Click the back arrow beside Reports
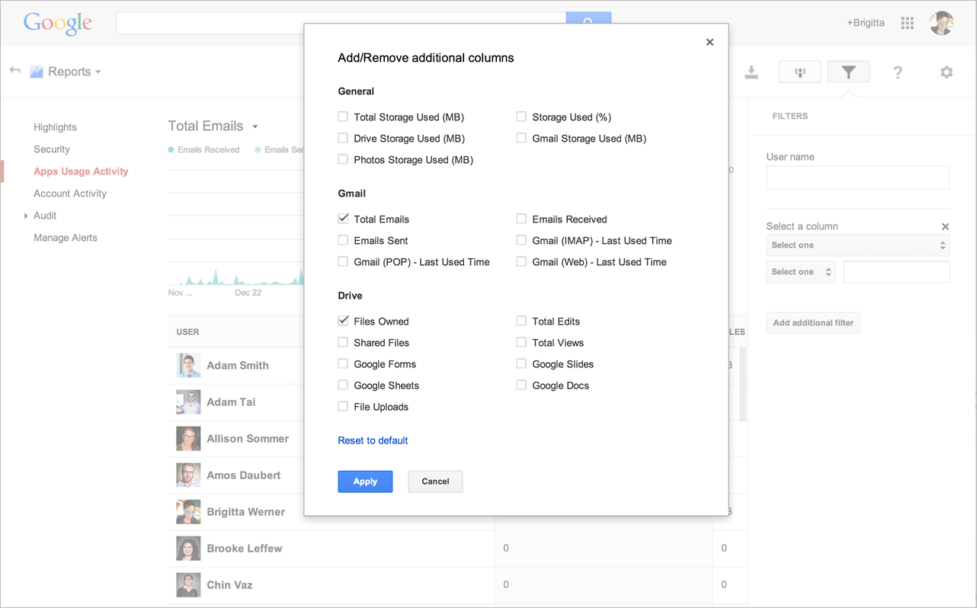 click(x=15, y=71)
